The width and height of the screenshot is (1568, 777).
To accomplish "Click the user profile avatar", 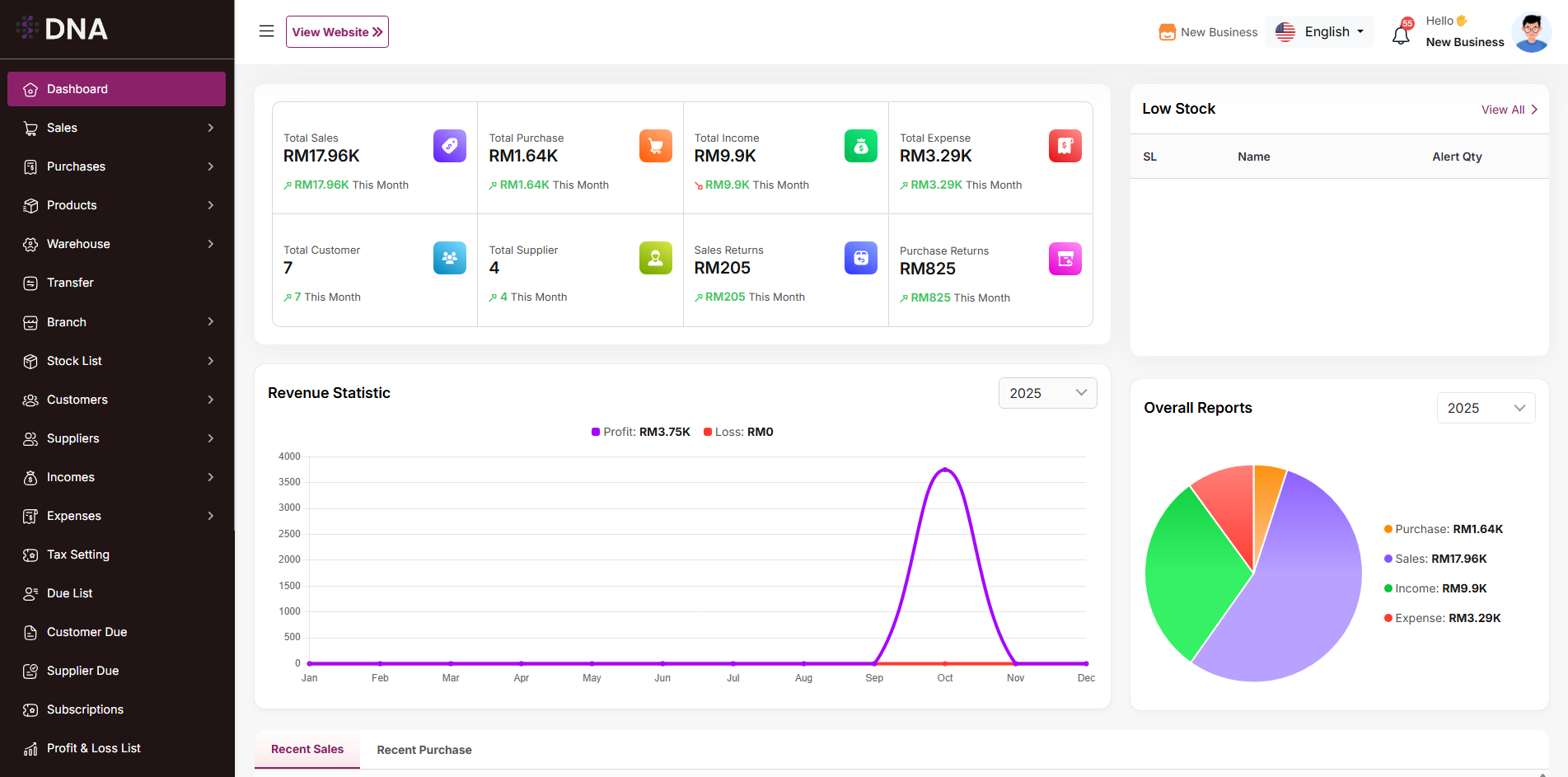I will 1531,33.
